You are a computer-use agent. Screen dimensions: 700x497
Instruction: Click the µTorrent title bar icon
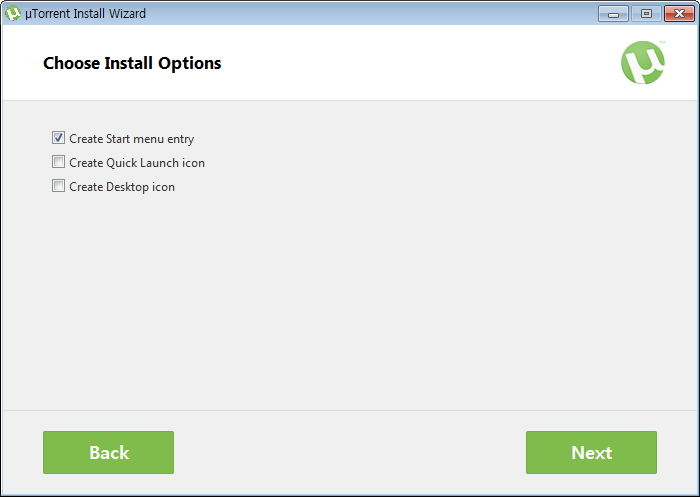(x=13, y=13)
